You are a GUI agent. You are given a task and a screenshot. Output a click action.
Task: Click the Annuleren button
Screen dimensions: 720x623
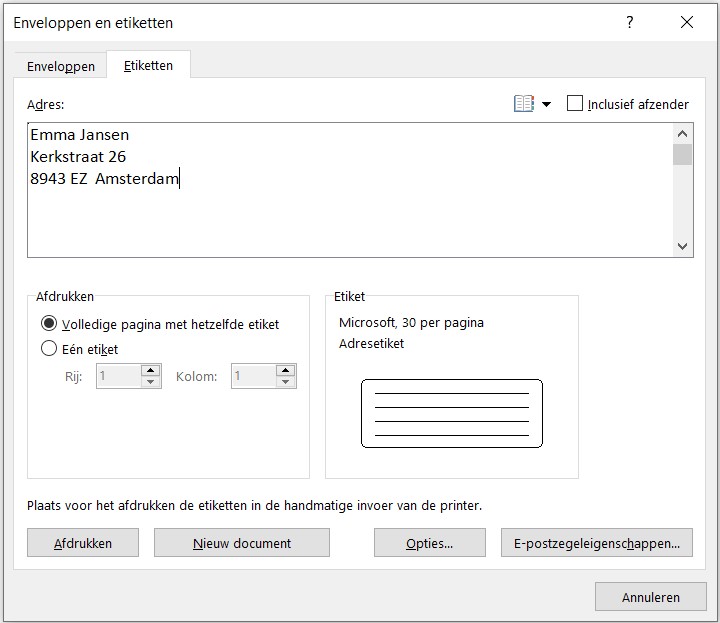651,597
